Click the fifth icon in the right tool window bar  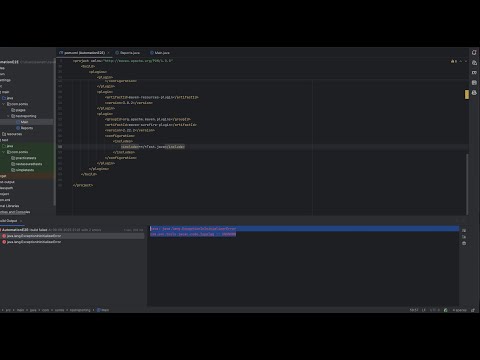pyautogui.click(x=474, y=93)
